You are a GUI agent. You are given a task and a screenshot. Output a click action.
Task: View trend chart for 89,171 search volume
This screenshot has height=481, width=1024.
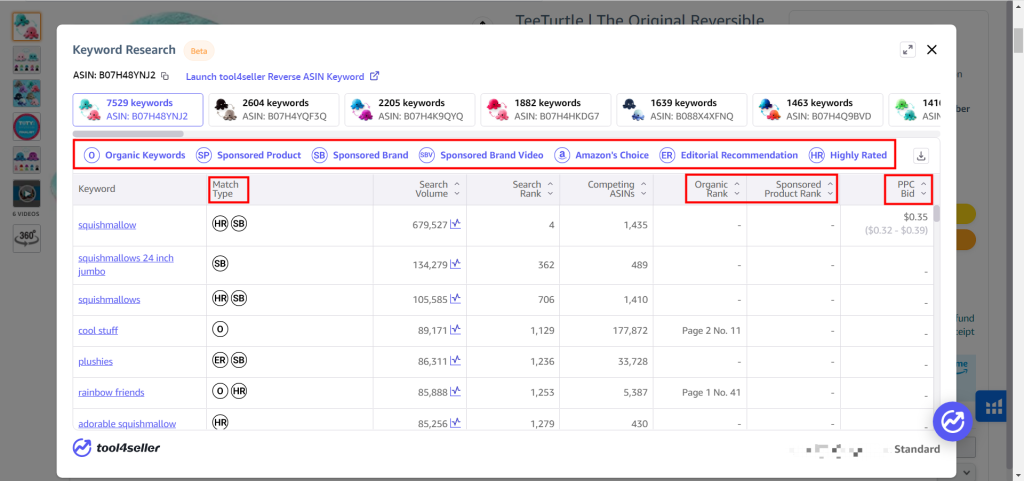(x=456, y=330)
